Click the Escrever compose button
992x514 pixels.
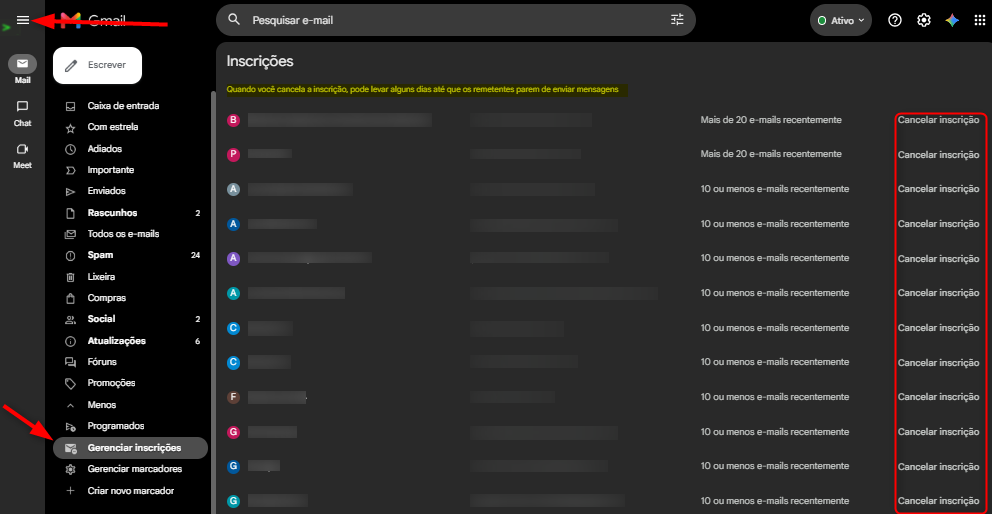[x=97, y=65]
